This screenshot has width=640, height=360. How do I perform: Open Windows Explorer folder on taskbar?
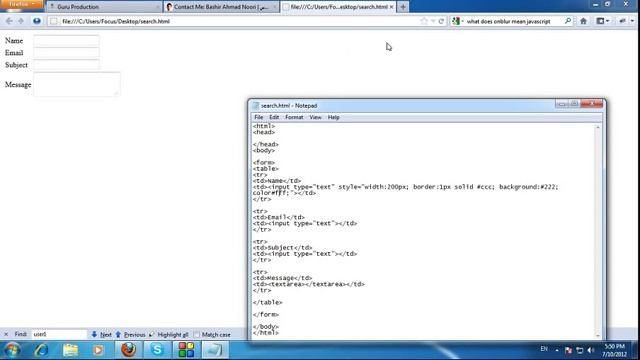pyautogui.click(x=70, y=350)
